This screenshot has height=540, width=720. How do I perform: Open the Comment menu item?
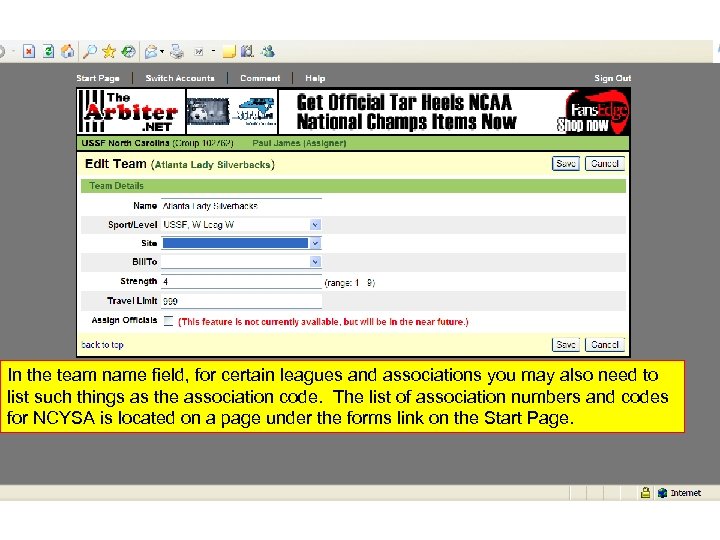pos(260,78)
